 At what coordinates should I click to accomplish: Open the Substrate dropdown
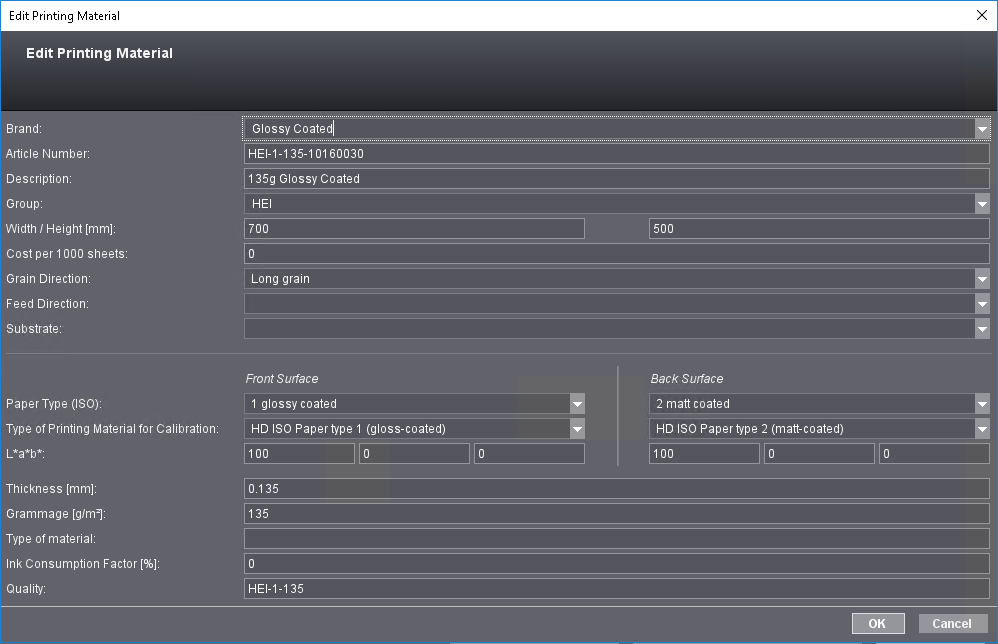(x=982, y=329)
